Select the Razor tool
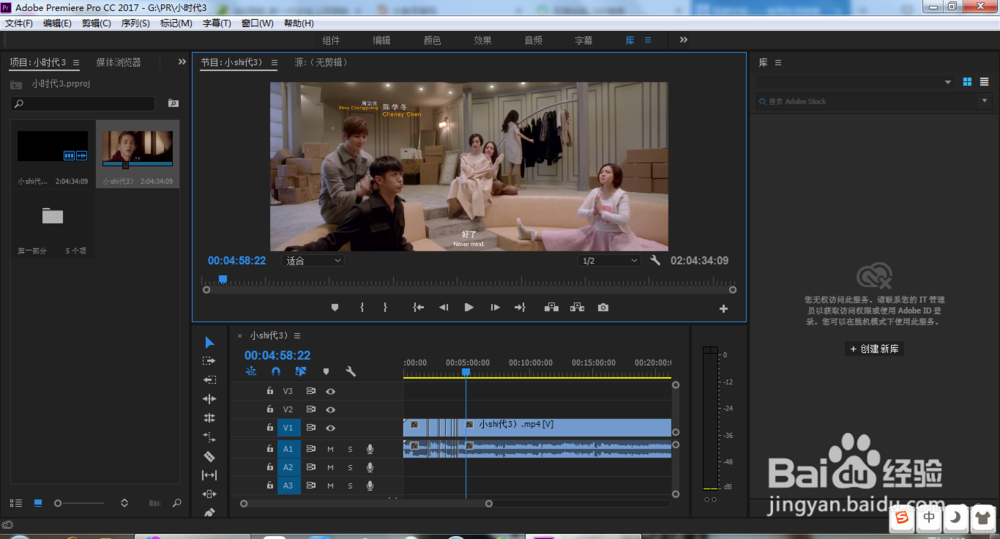 (209, 456)
